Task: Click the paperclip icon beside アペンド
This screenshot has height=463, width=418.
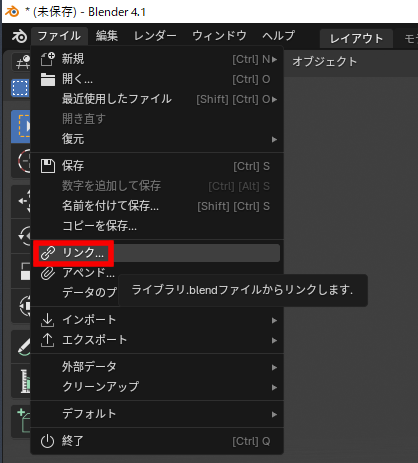Action: (x=48, y=273)
